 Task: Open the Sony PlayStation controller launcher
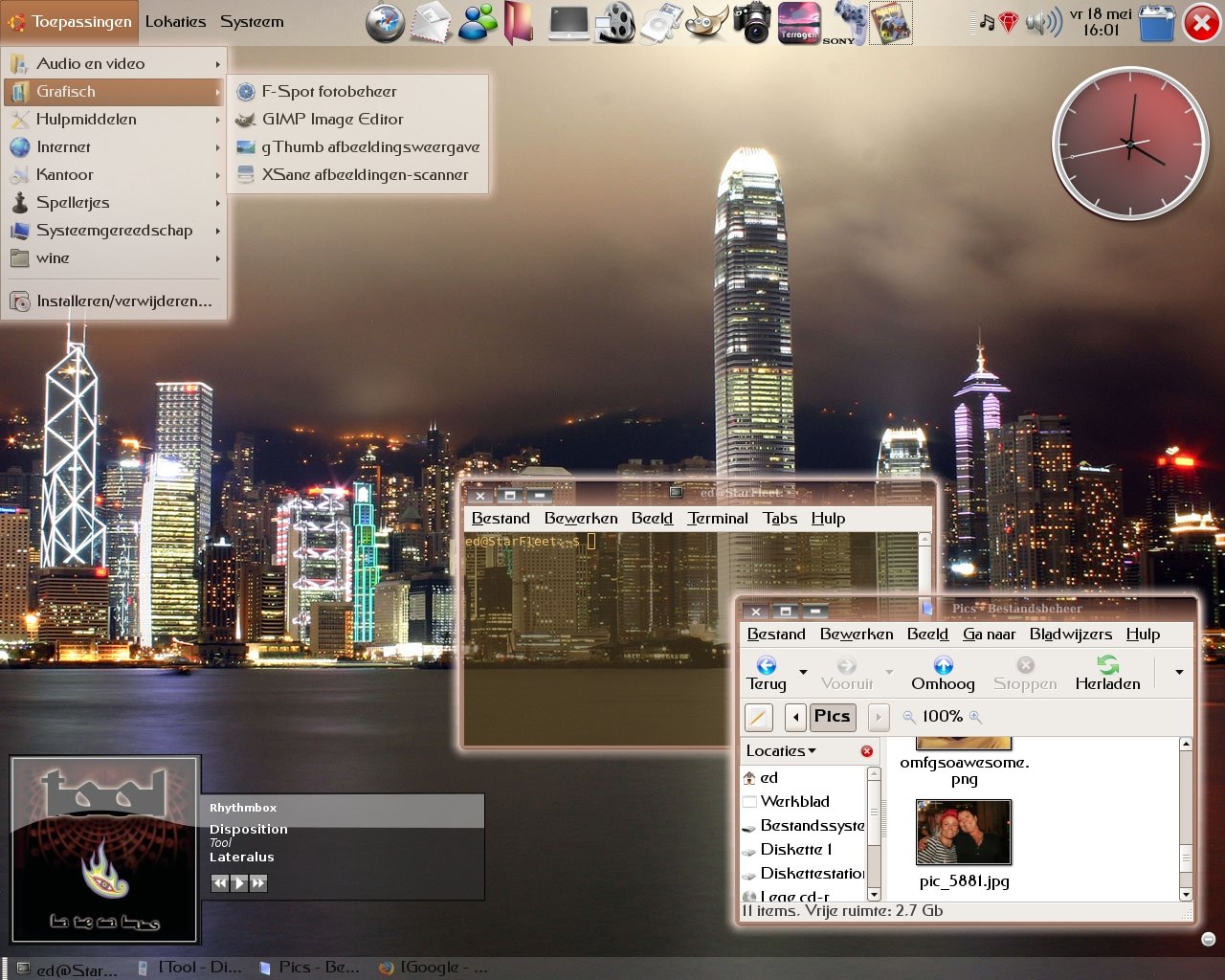[x=844, y=23]
